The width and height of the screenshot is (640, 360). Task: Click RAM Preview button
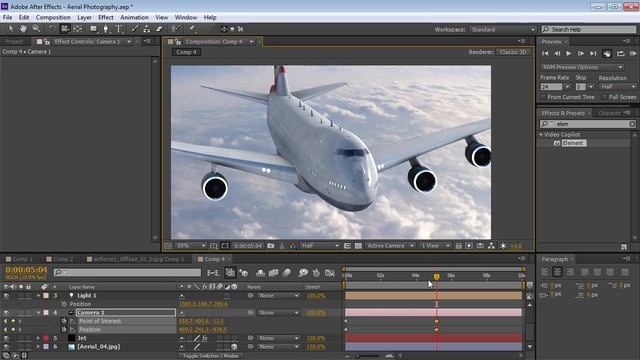[633, 53]
